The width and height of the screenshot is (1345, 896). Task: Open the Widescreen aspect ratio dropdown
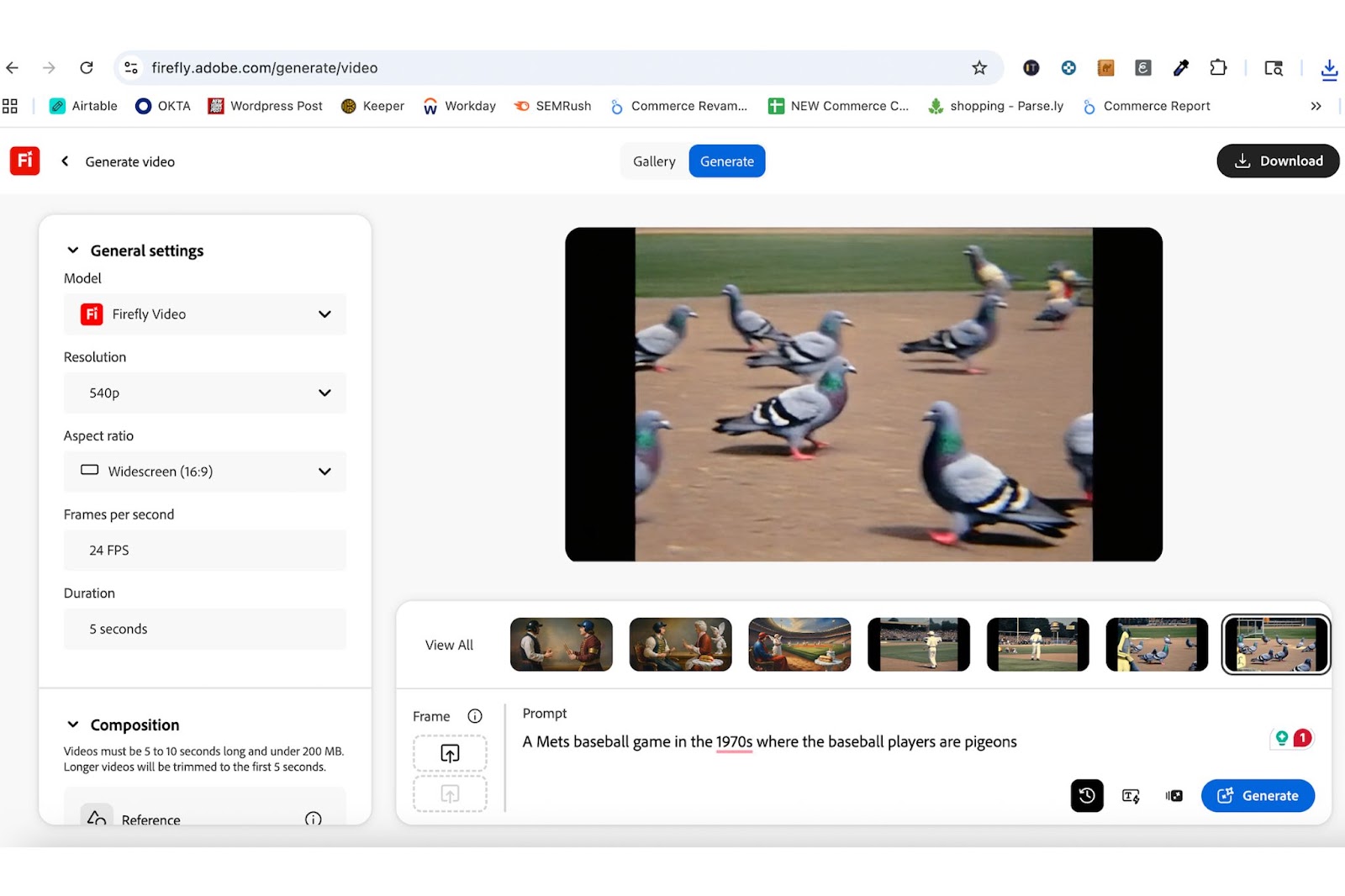coord(205,472)
